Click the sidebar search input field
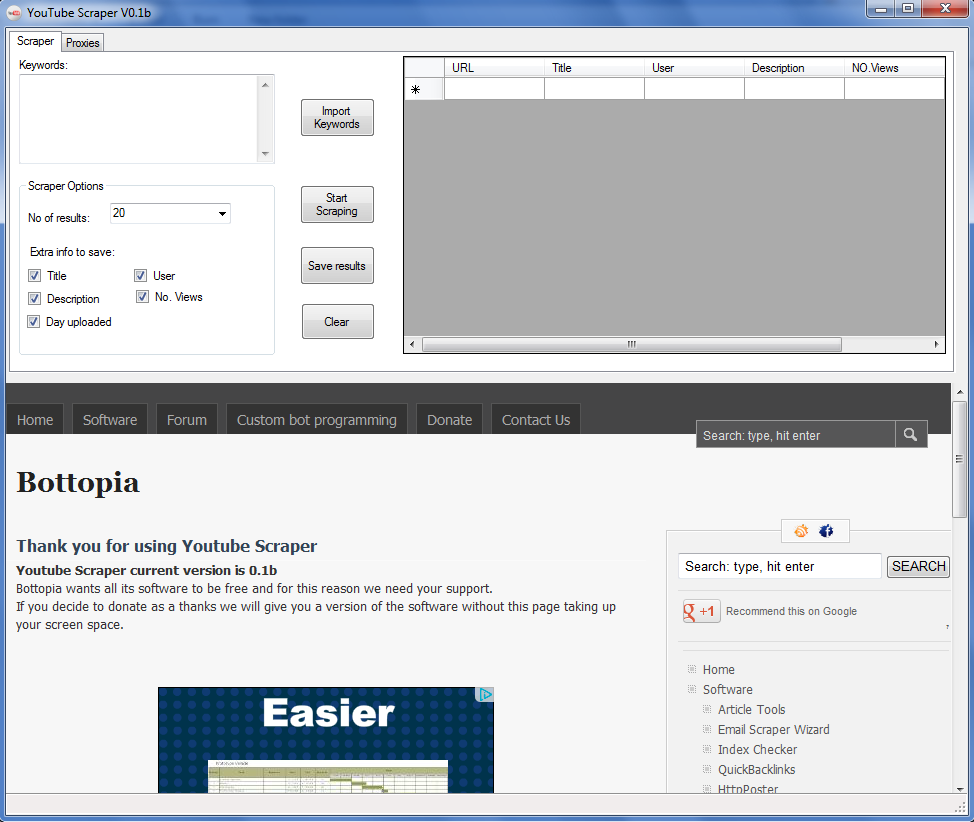974x822 pixels. (x=780, y=566)
